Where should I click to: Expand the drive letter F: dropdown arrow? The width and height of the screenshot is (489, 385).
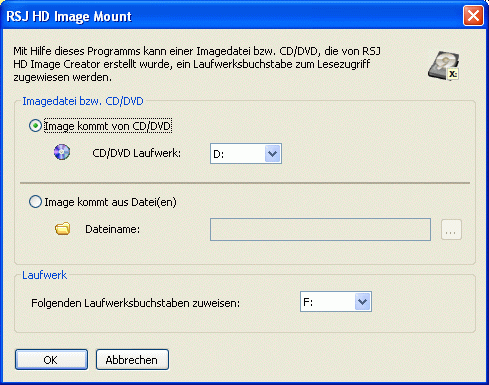[362, 302]
